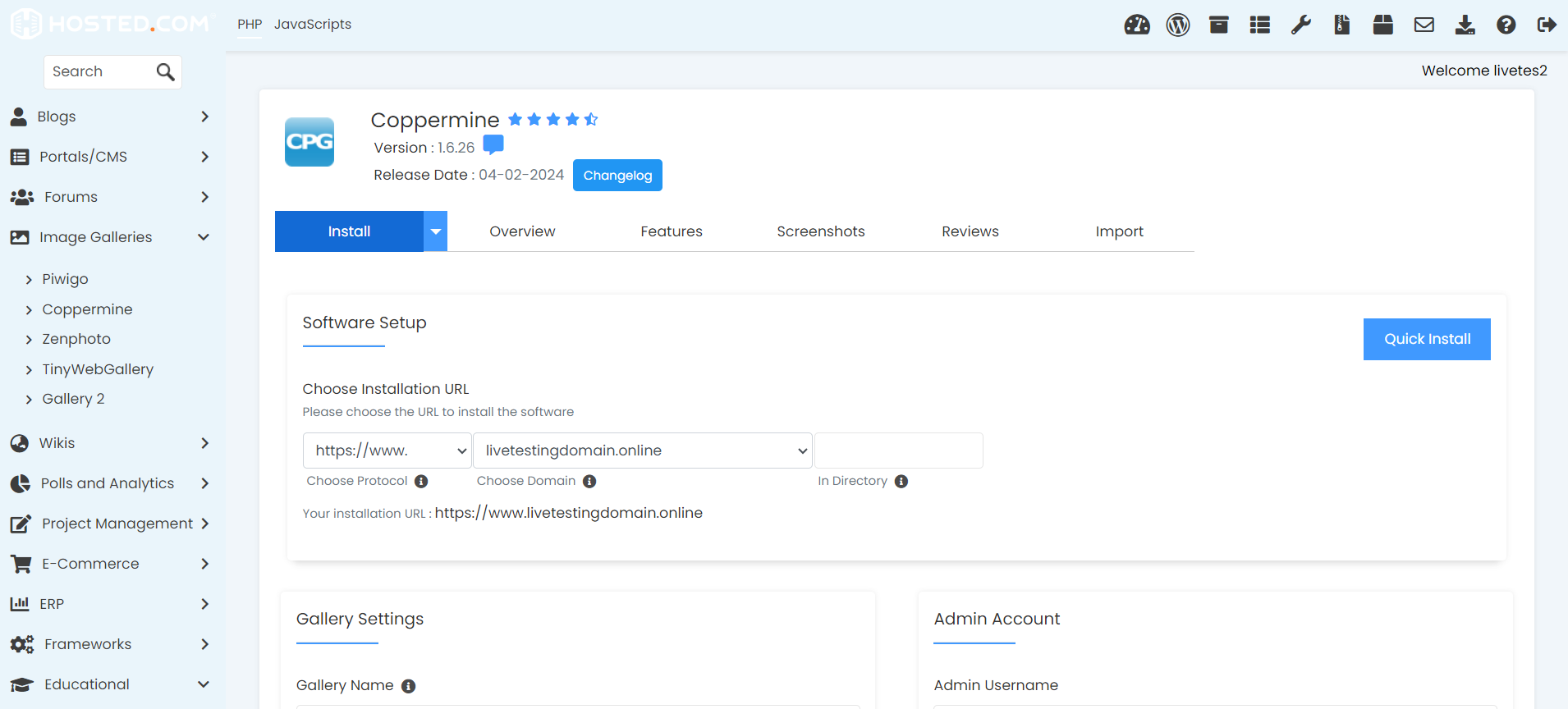Open the Install button dropdown arrow
This screenshot has width=1568, height=709.
436,231
